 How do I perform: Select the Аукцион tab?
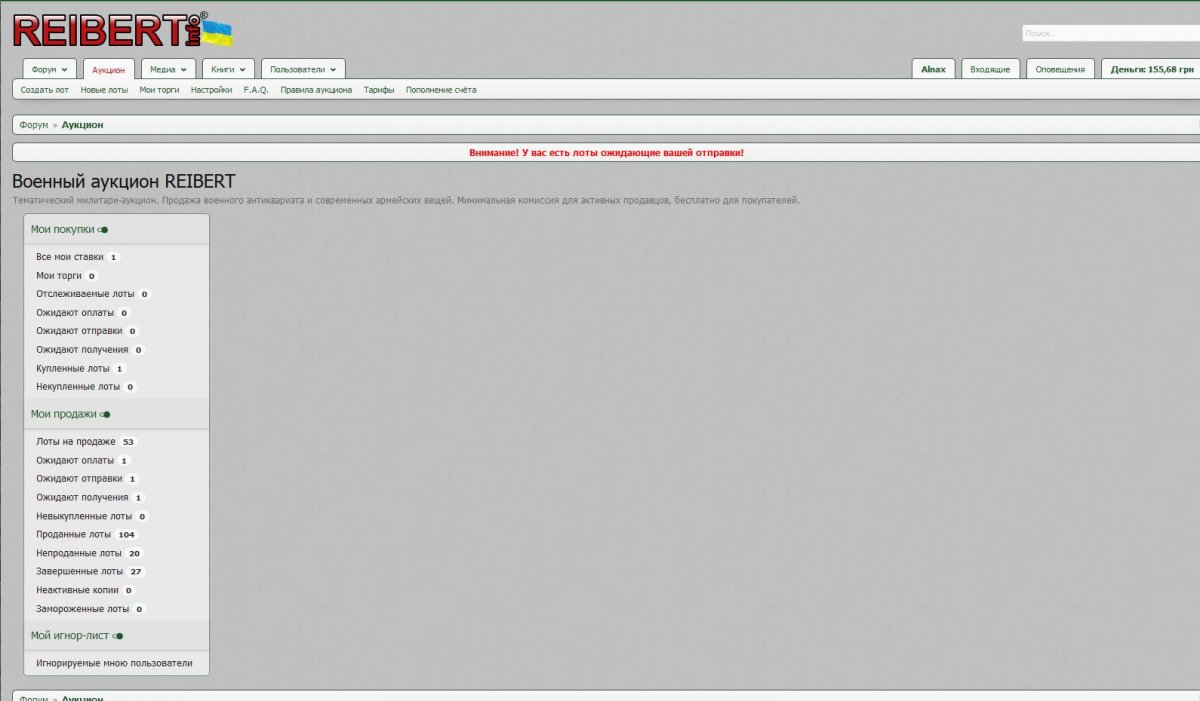coord(109,70)
